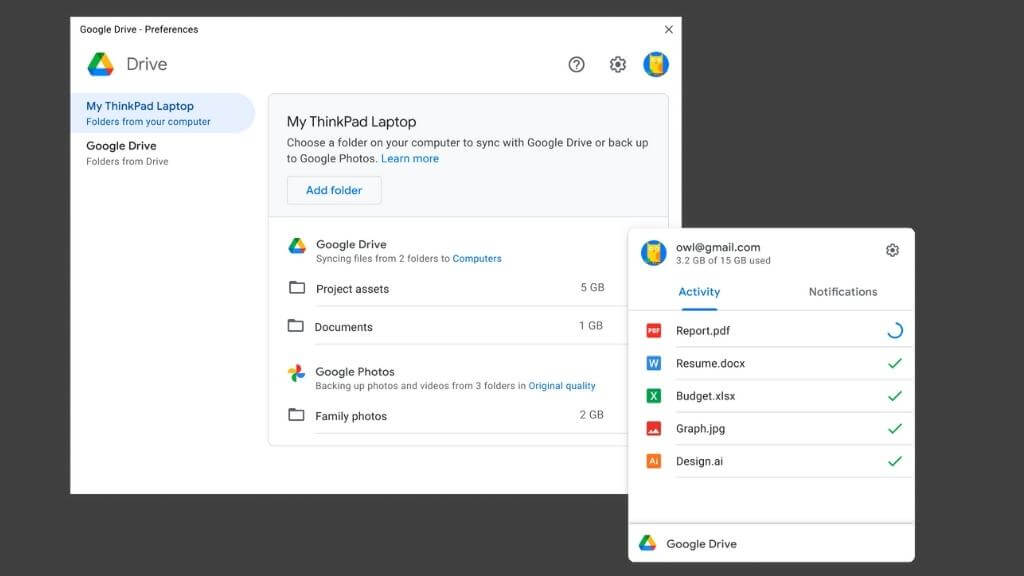Image resolution: width=1024 pixels, height=576 pixels.
Task: Click the checkmark beside Budget.xlsx
Action: [x=895, y=396]
